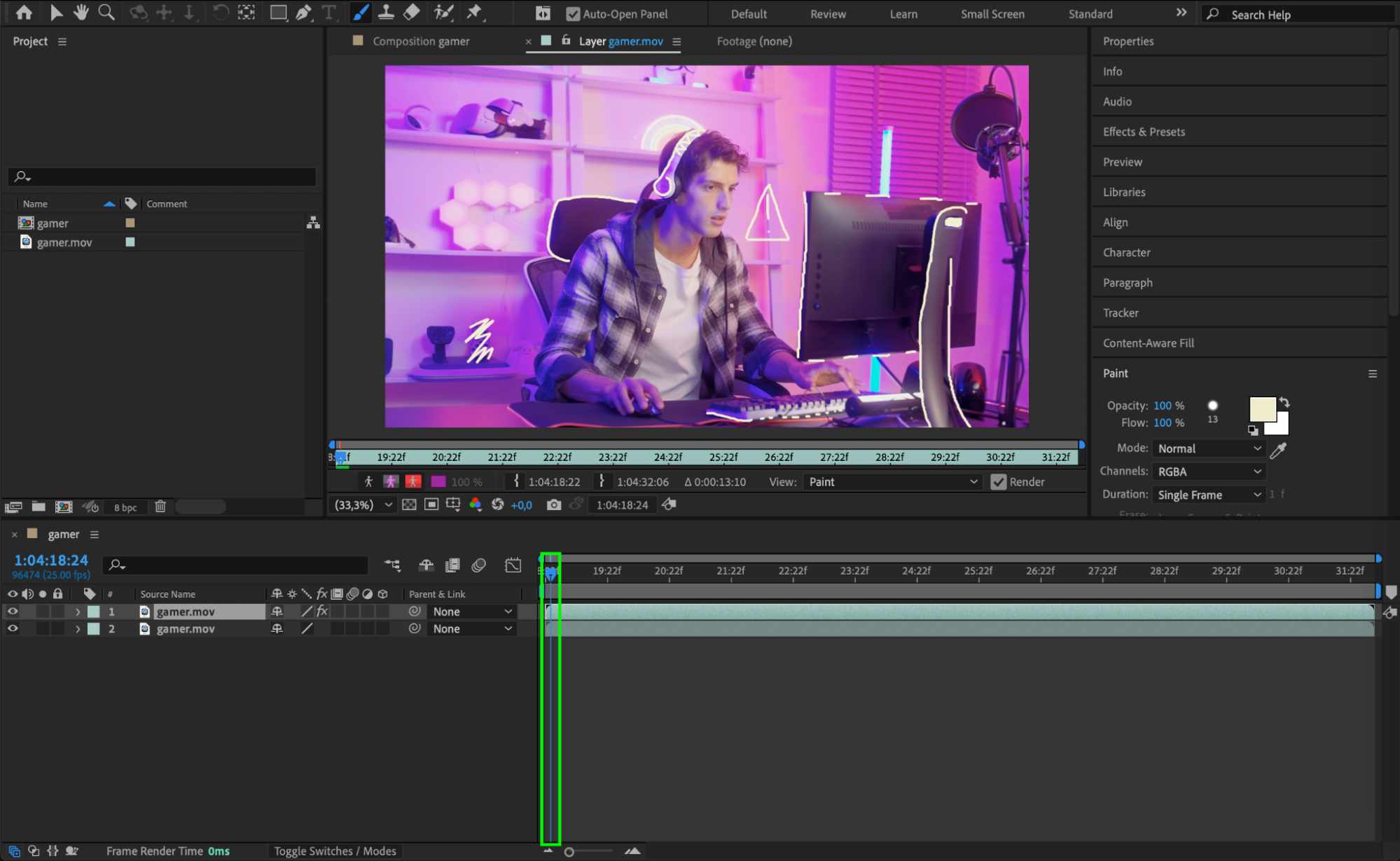Select the Eraser tool in toolbar
1400x861 pixels.
point(412,13)
